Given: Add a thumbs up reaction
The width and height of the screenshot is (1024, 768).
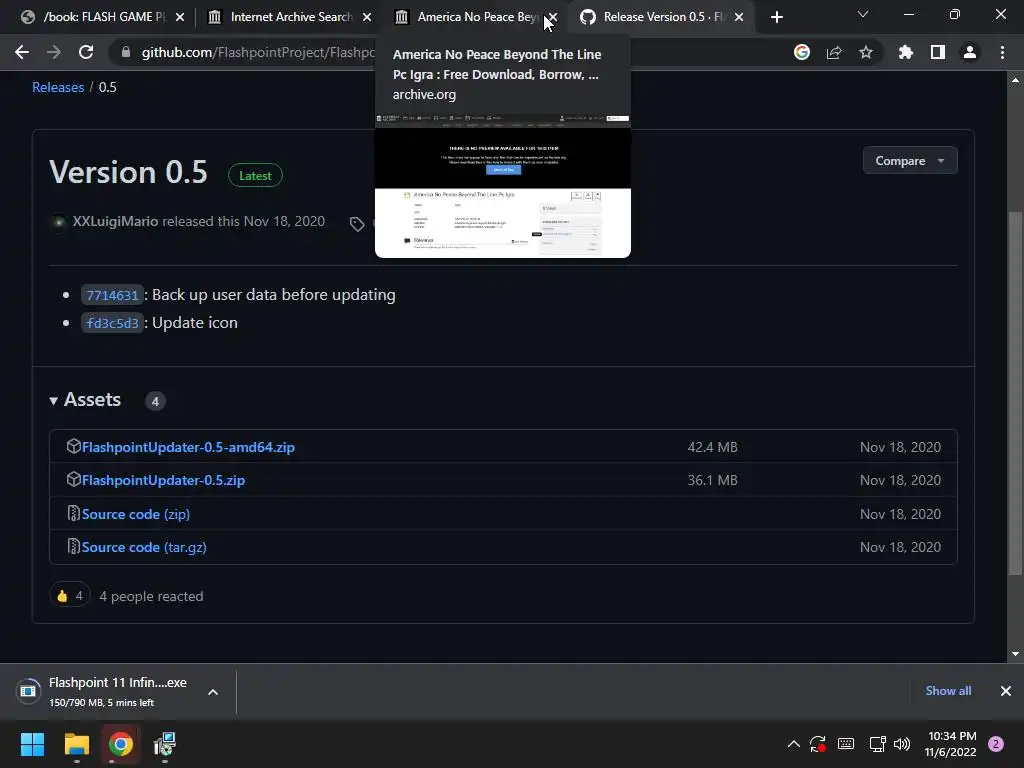Looking at the screenshot, I should click(x=69, y=595).
